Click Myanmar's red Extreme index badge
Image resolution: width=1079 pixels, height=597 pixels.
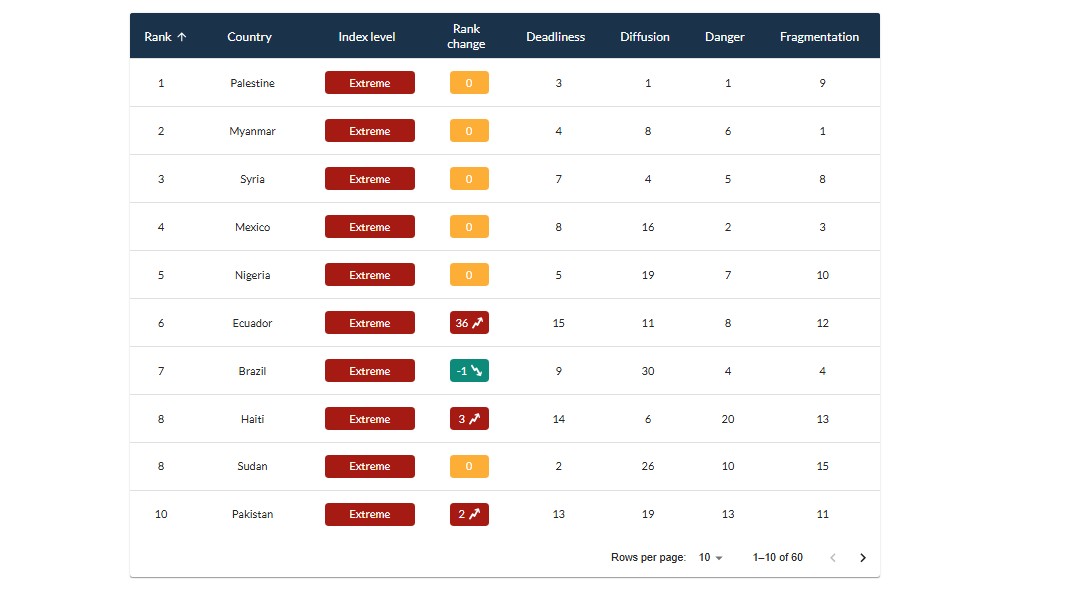[369, 131]
